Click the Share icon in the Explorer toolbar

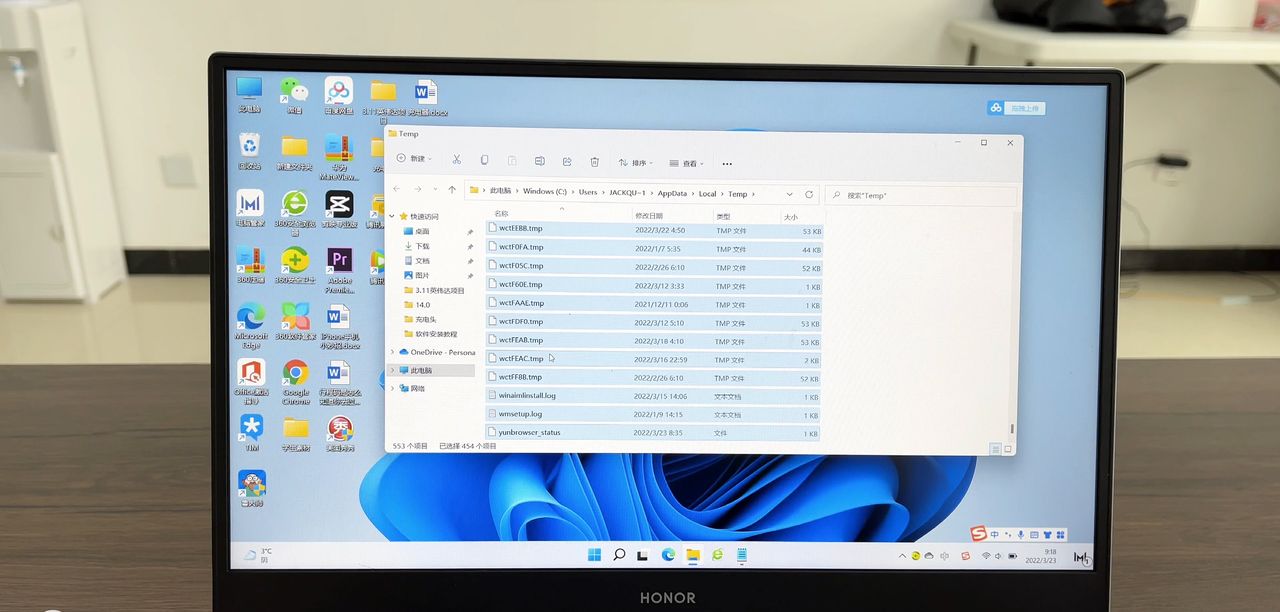click(x=567, y=161)
